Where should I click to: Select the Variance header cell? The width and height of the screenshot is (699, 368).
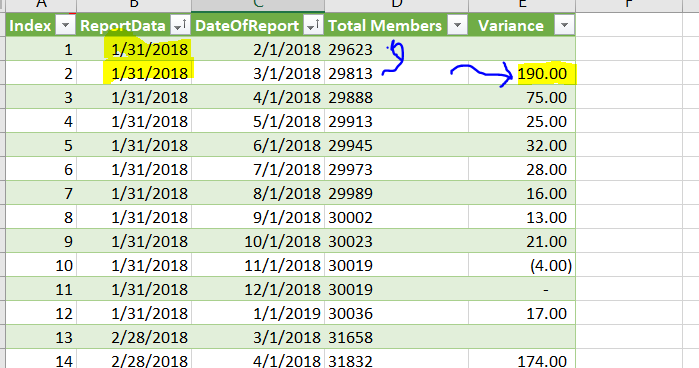tap(522, 25)
